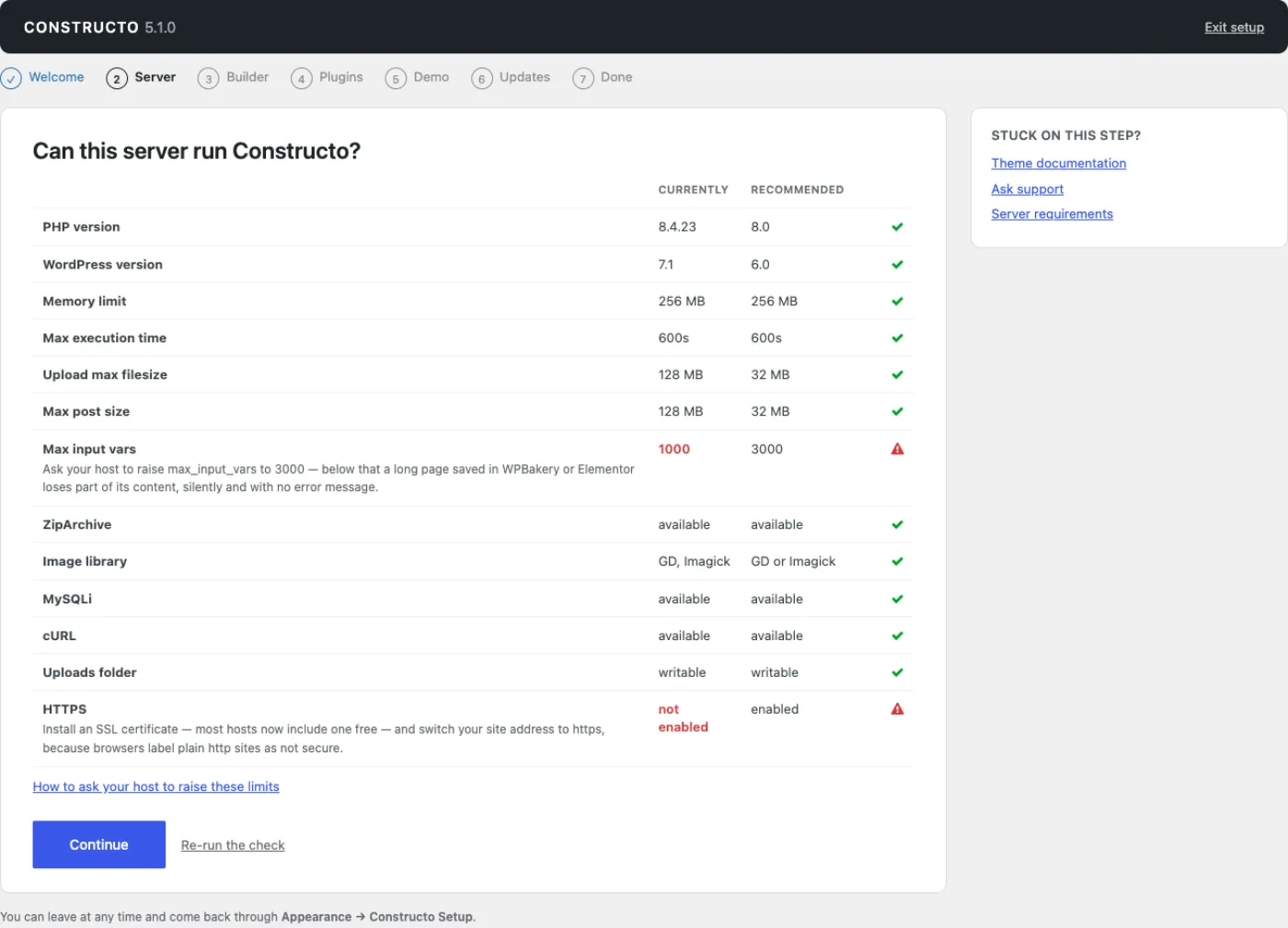The height and width of the screenshot is (928, 1288).
Task: Click the step 4 circle beside Plugins
Action: coord(302,78)
